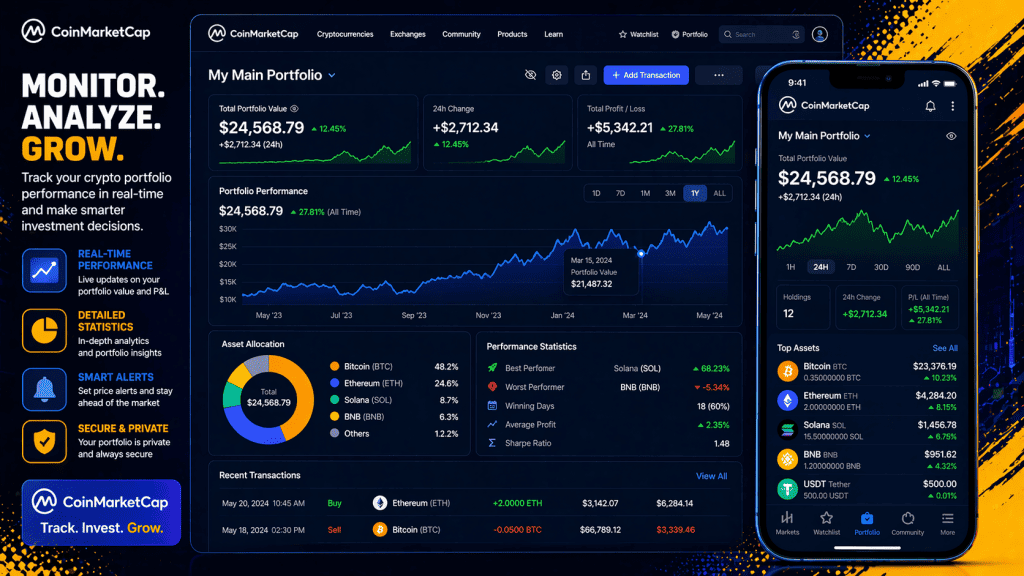Image resolution: width=1024 pixels, height=576 pixels.
Task: Switch performance chart to the 1M tab
Action: pos(646,192)
